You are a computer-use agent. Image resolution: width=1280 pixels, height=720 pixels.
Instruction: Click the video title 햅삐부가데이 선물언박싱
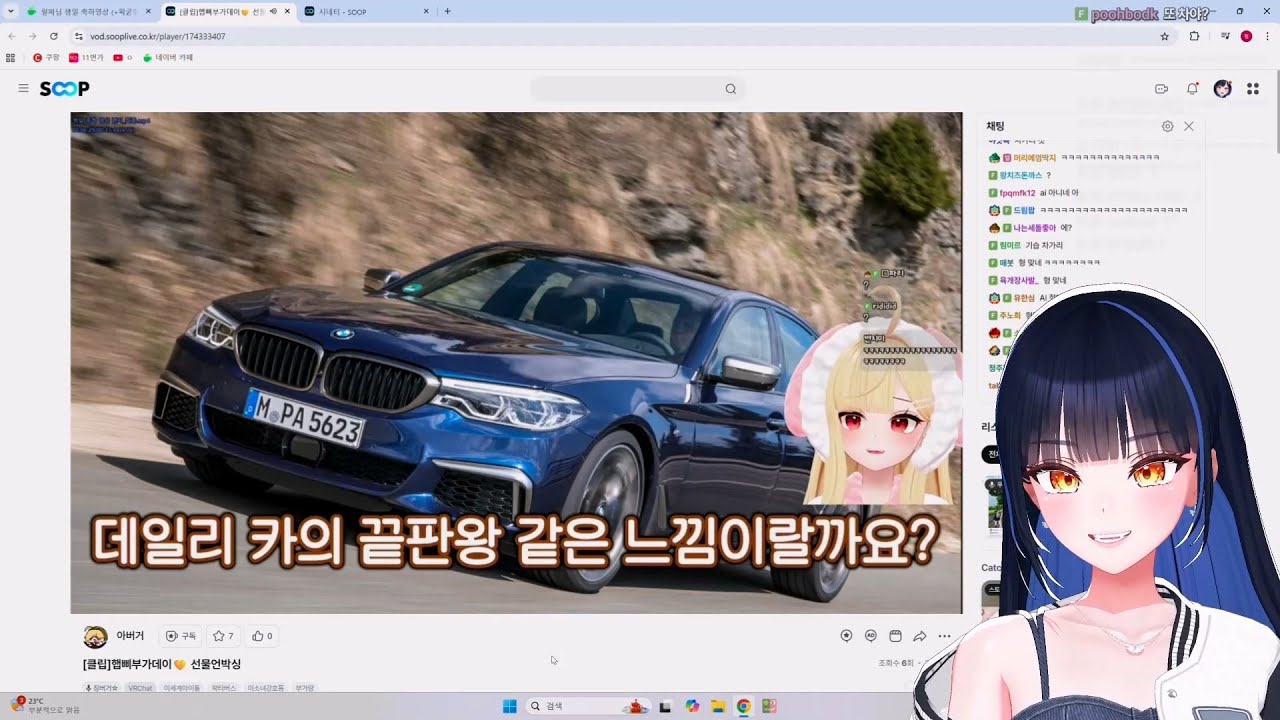(162, 664)
